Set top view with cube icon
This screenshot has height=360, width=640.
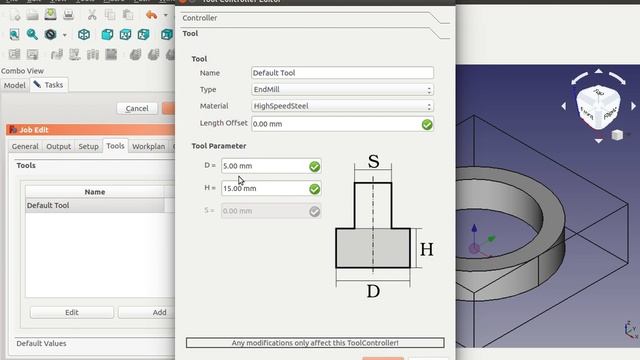125,34
